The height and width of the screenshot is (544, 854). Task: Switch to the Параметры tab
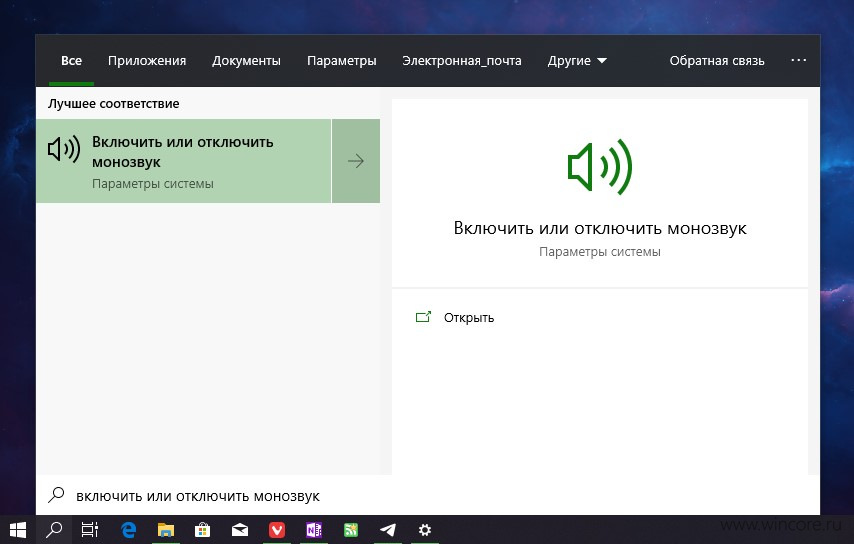pos(341,60)
